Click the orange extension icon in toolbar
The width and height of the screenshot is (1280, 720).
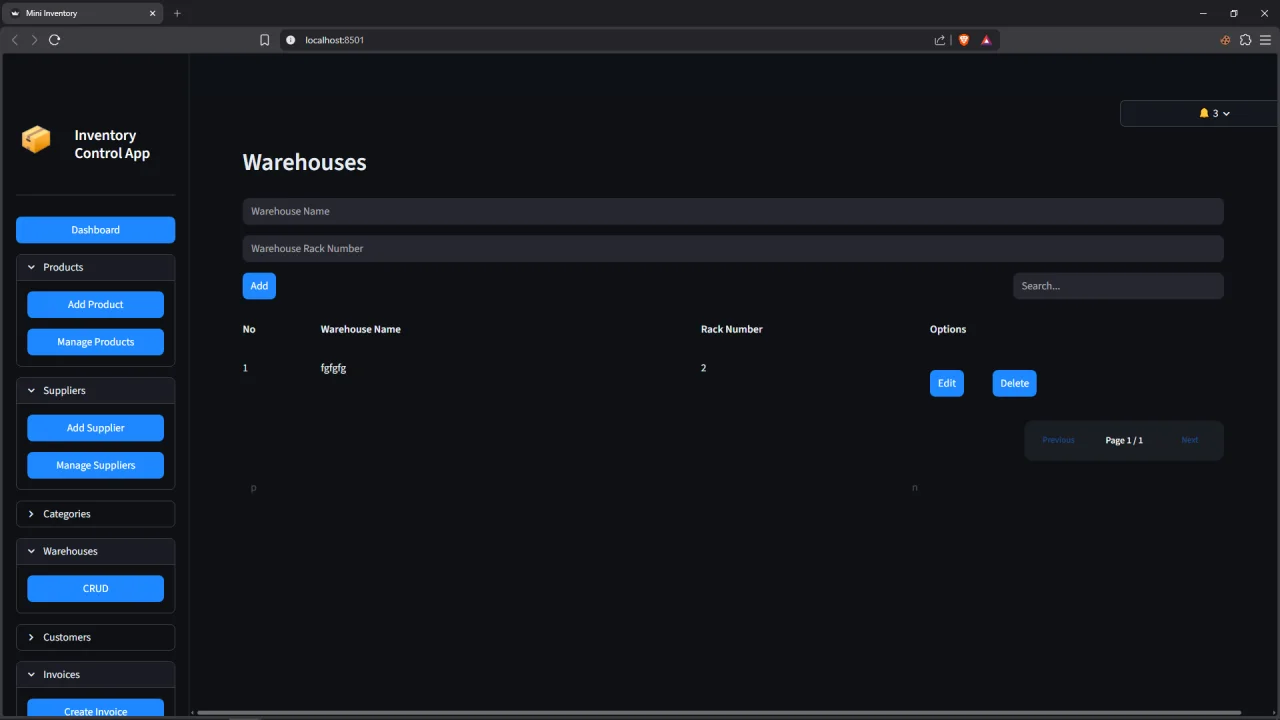[x=1225, y=40]
